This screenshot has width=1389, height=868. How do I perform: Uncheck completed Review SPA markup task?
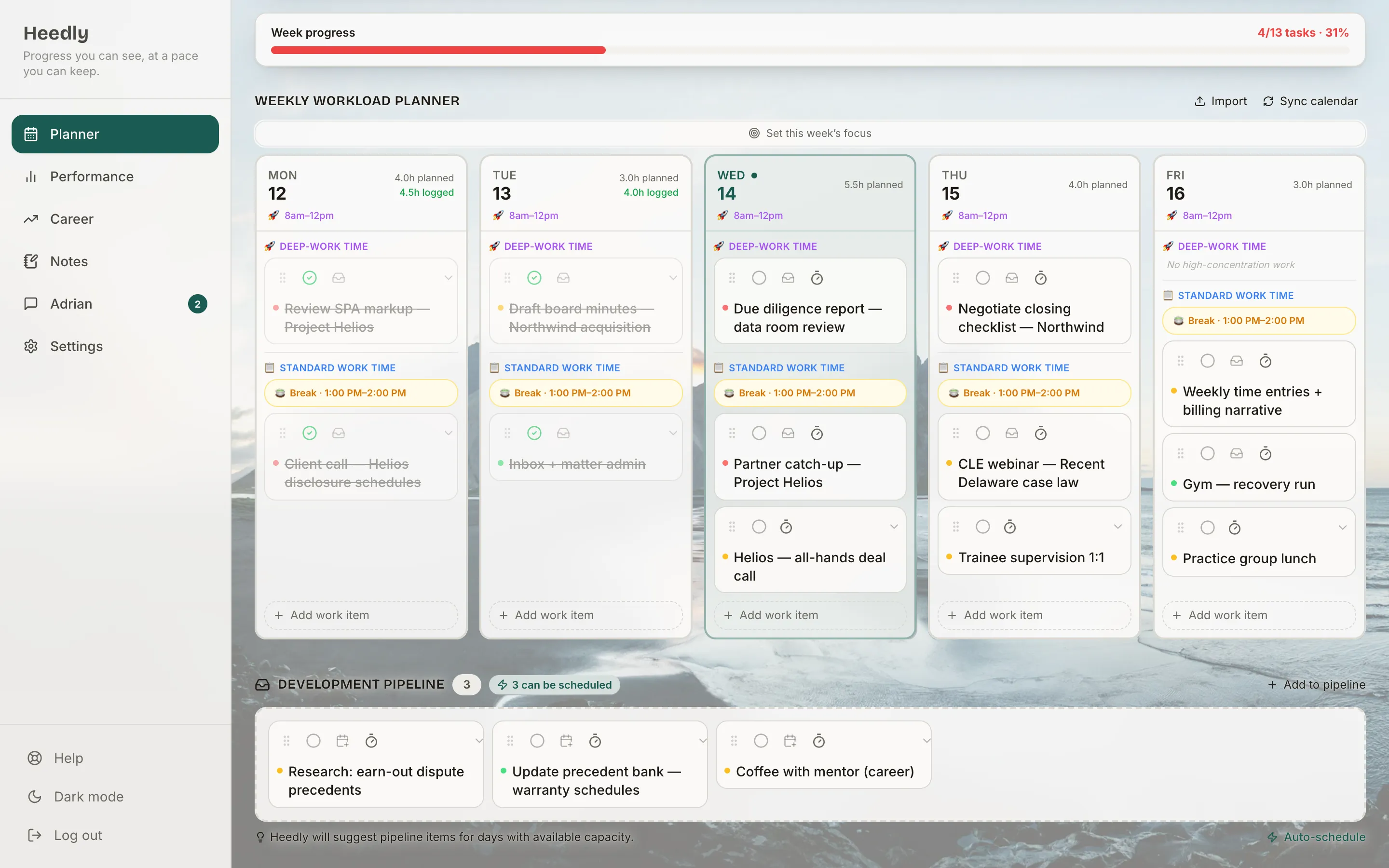309,278
